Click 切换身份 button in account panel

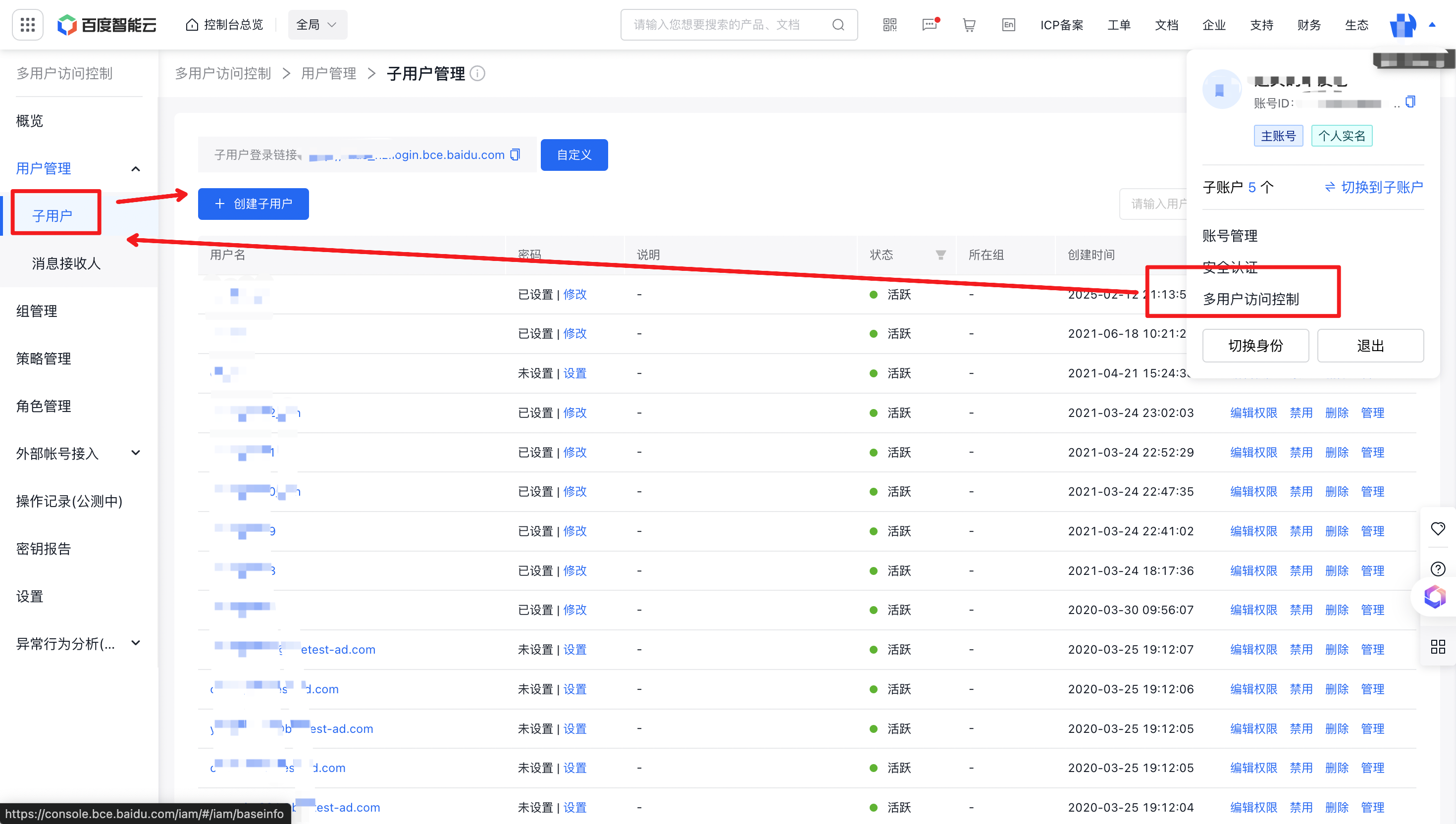[x=1255, y=345]
